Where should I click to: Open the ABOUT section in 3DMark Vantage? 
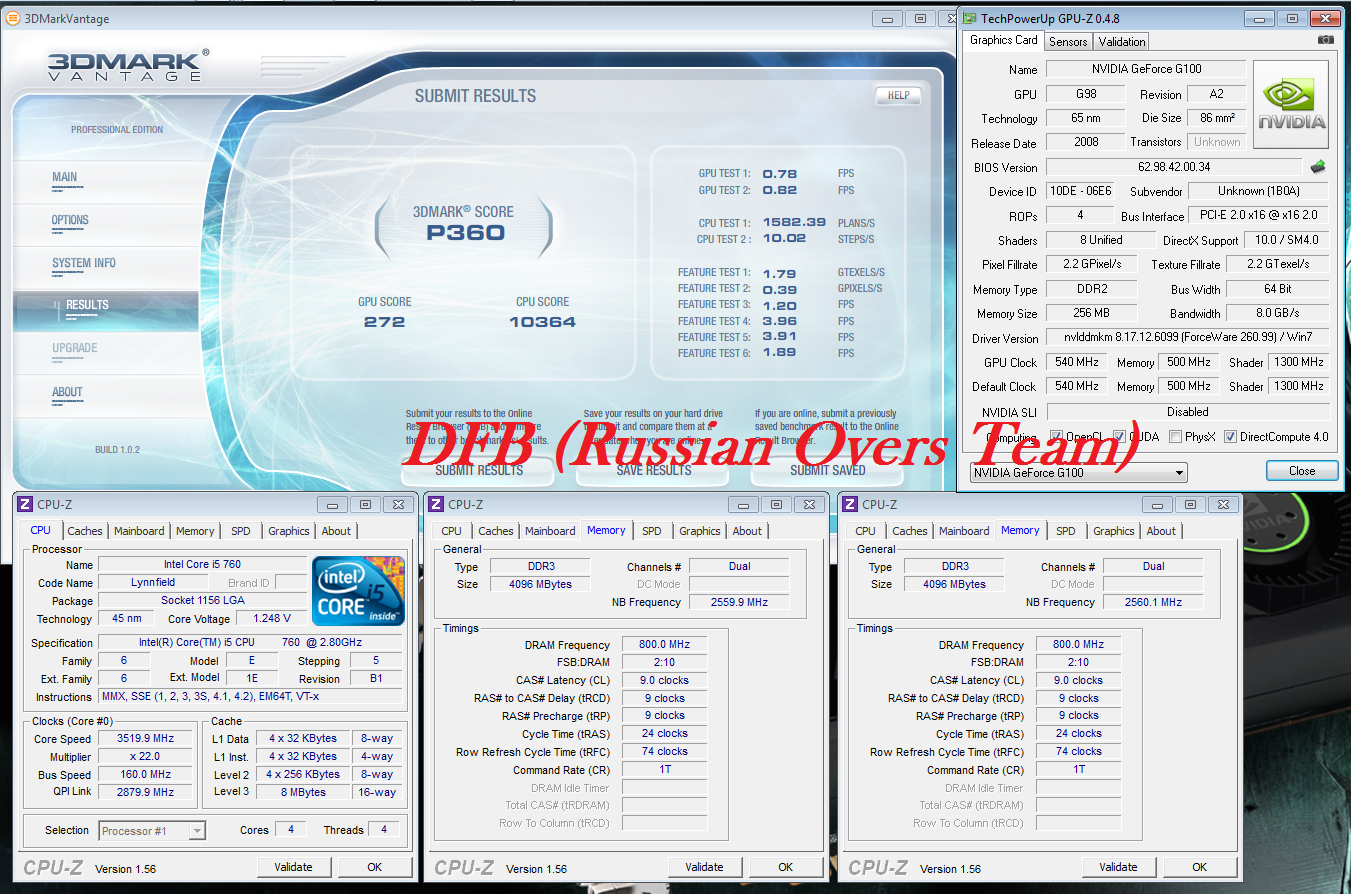(106, 395)
